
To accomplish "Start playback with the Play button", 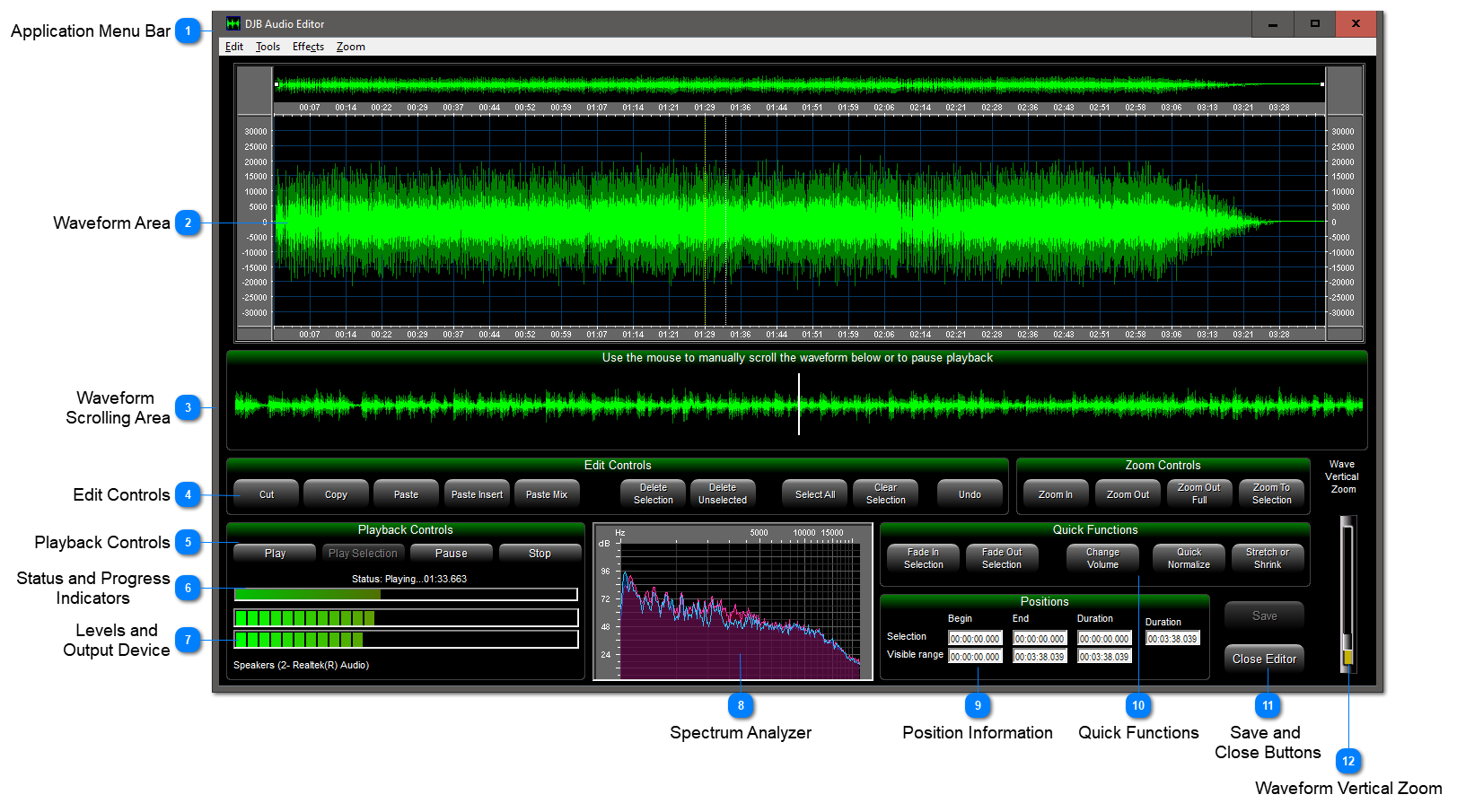I will [275, 554].
